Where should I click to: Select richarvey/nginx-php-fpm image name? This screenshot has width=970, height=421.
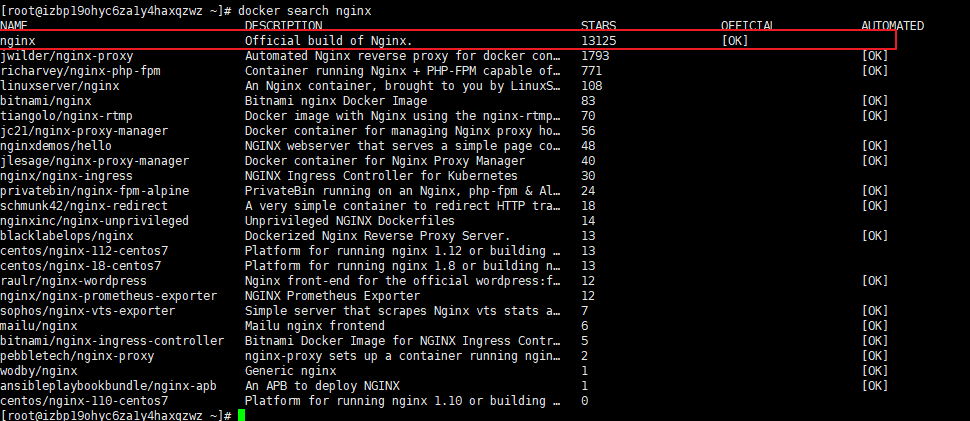(x=80, y=70)
